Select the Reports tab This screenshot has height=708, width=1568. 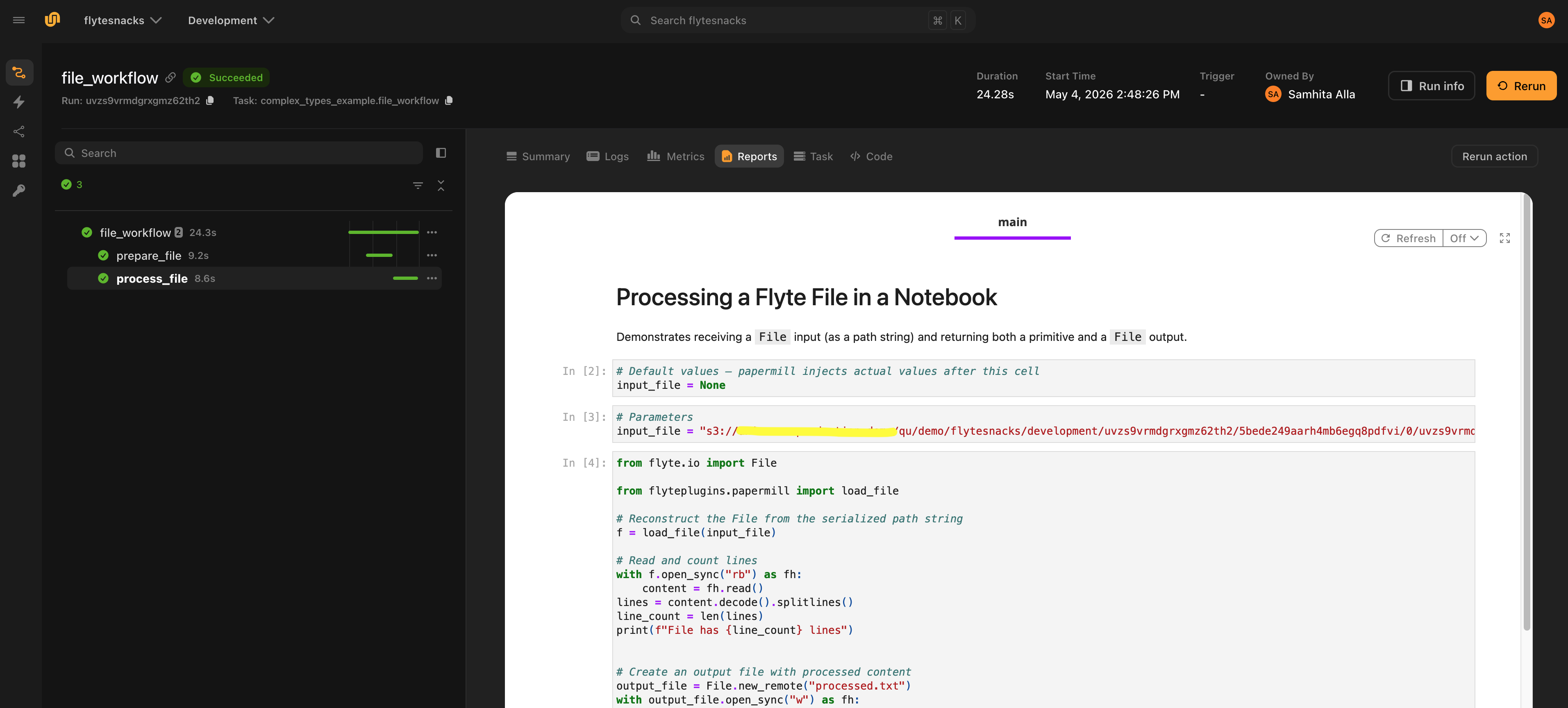point(749,157)
